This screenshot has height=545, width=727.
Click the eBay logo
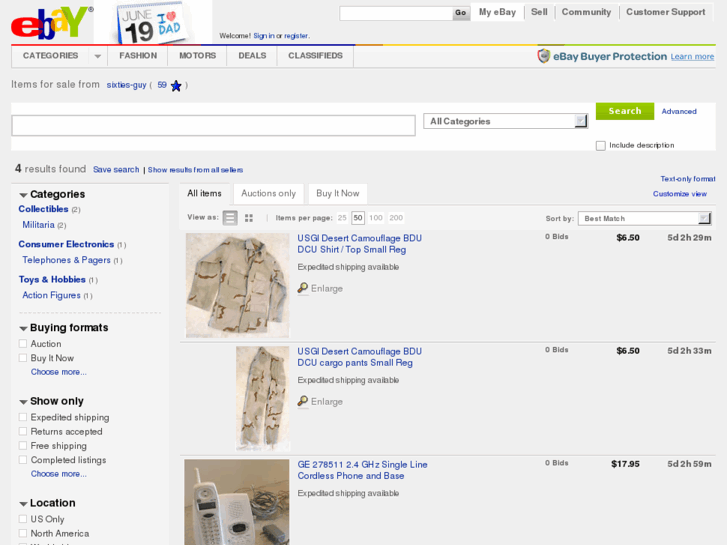point(50,22)
